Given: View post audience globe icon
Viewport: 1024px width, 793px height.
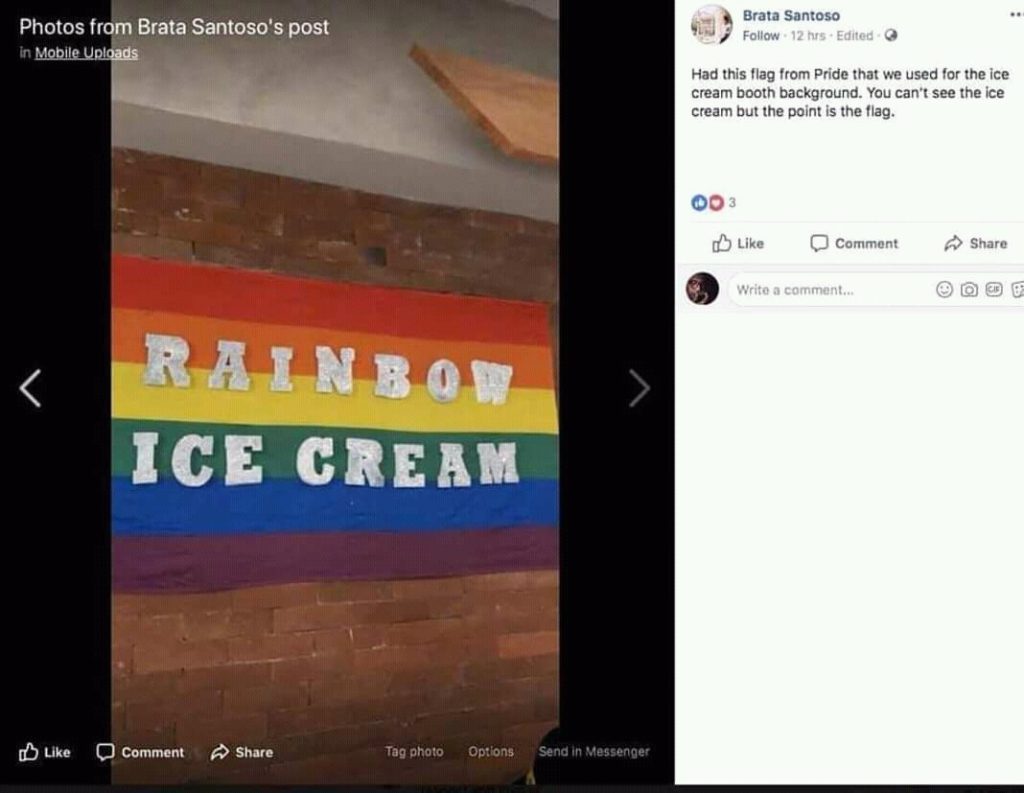Looking at the screenshot, I should coord(891,35).
